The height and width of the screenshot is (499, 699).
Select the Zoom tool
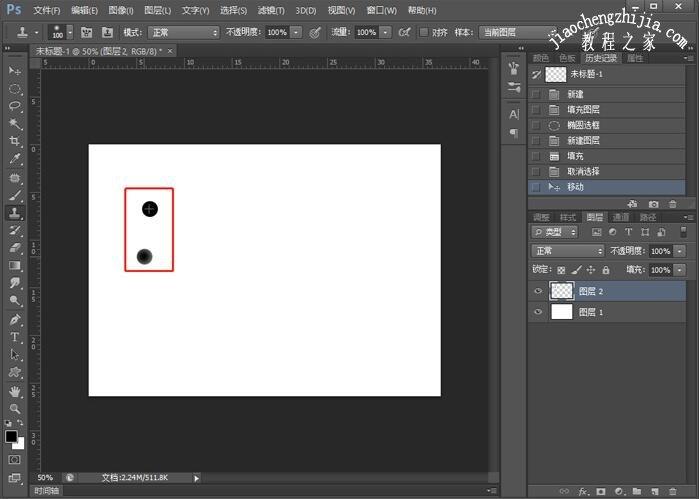[15, 409]
